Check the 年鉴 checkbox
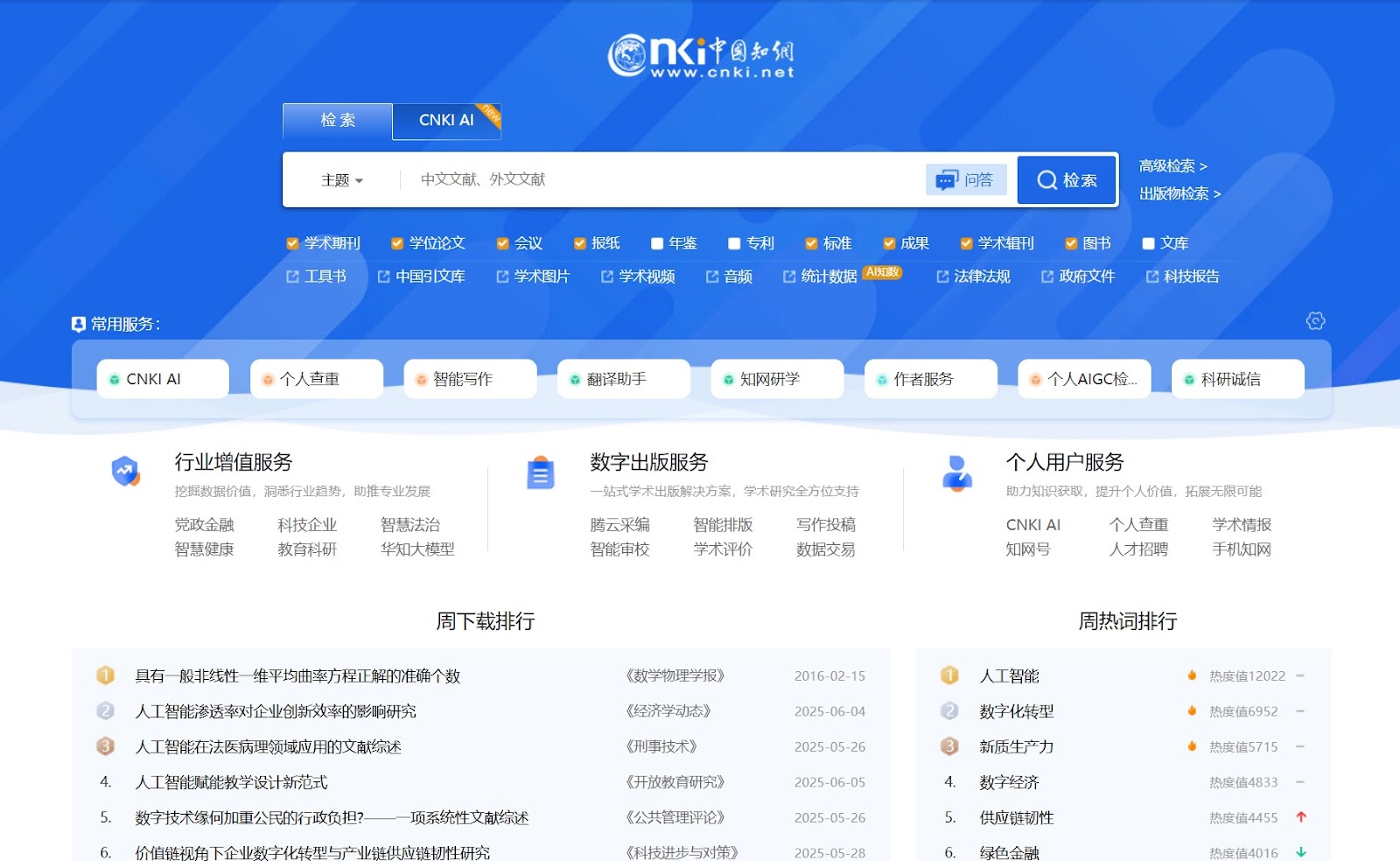The image size is (1400, 861). (657, 243)
